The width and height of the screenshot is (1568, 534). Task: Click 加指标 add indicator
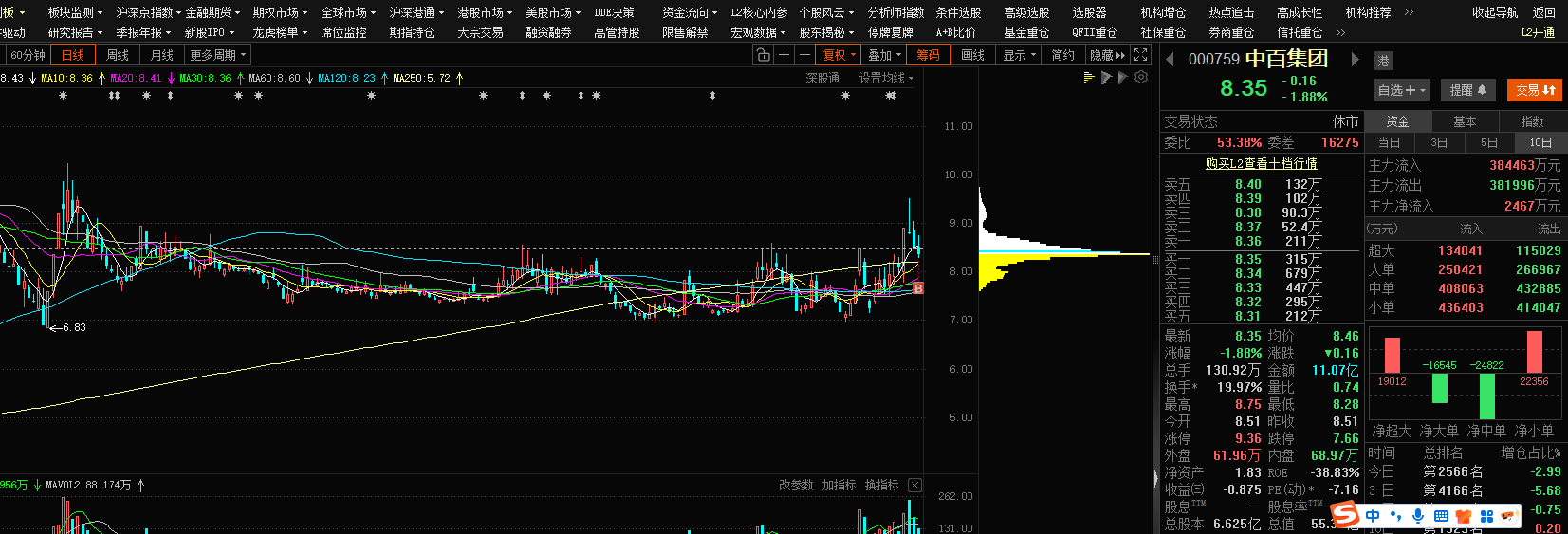tap(839, 485)
